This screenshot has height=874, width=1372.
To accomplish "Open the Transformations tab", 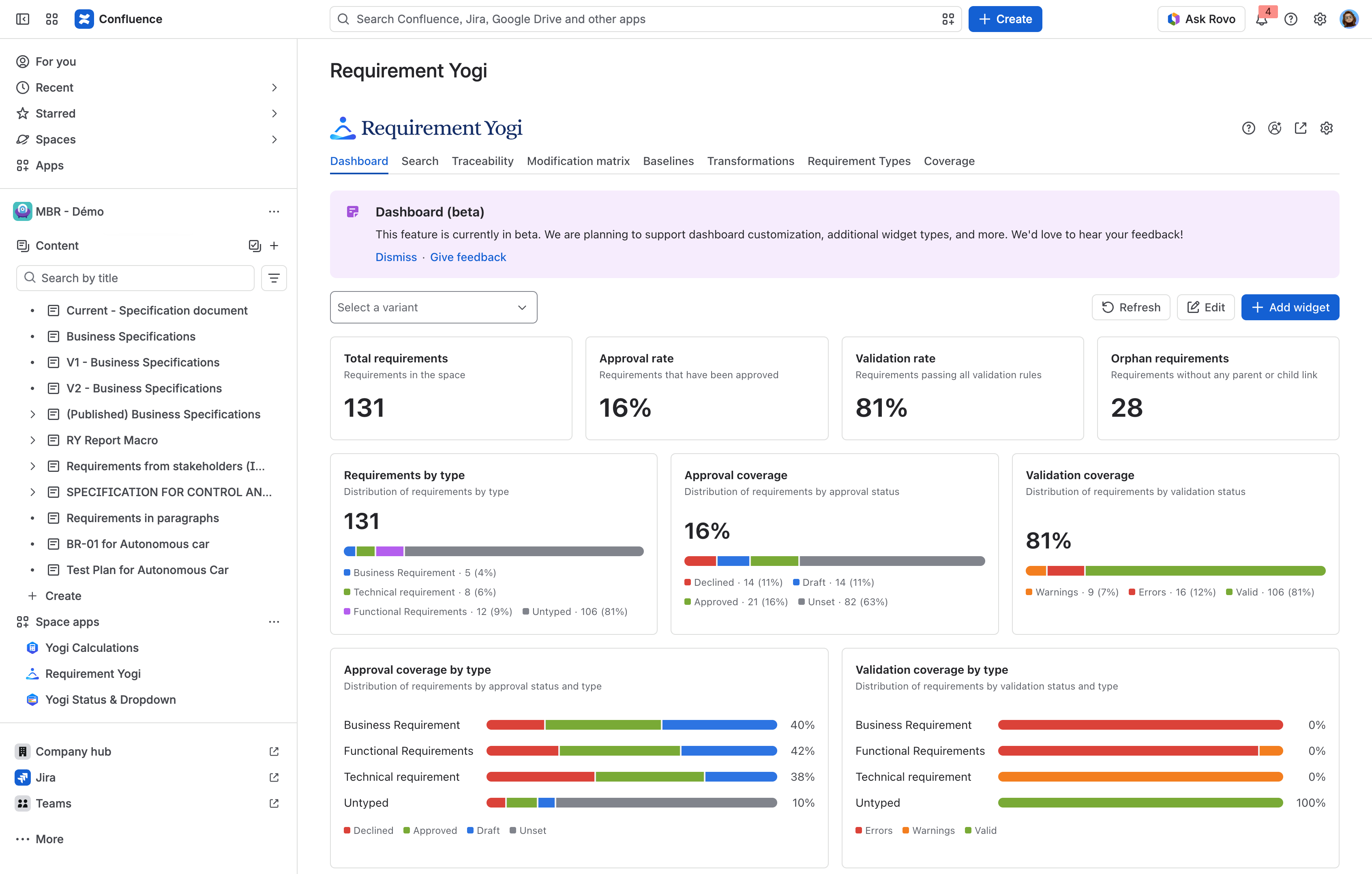I will [x=750, y=161].
